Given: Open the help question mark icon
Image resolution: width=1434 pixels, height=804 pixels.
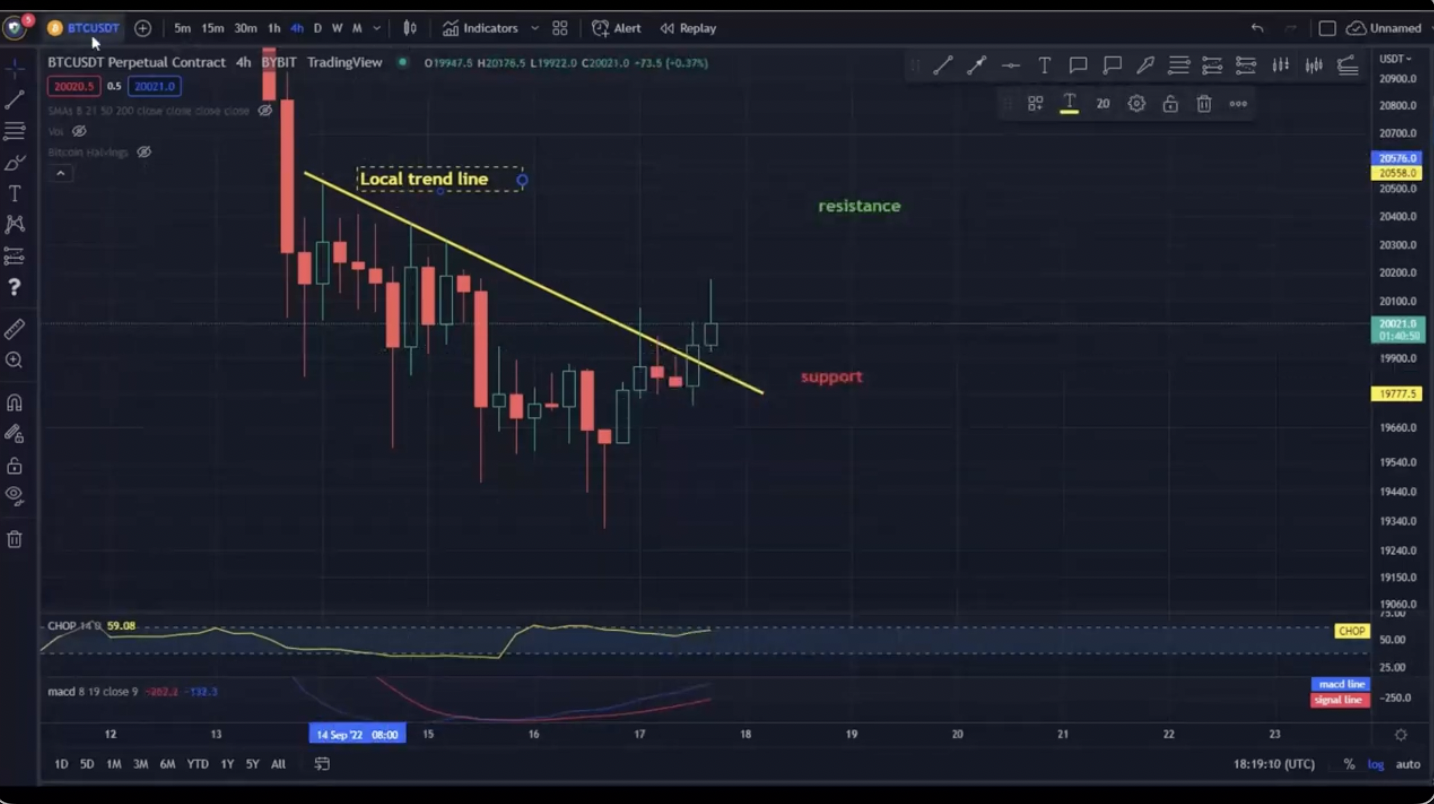Looking at the screenshot, I should [14, 288].
